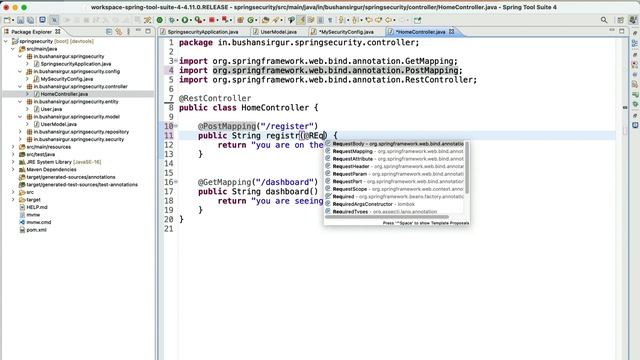Image resolution: width=640 pixels, height=360 pixels.
Task: Select MySecurityConfig.java in the tree
Action: pyautogui.click(x=67, y=79)
